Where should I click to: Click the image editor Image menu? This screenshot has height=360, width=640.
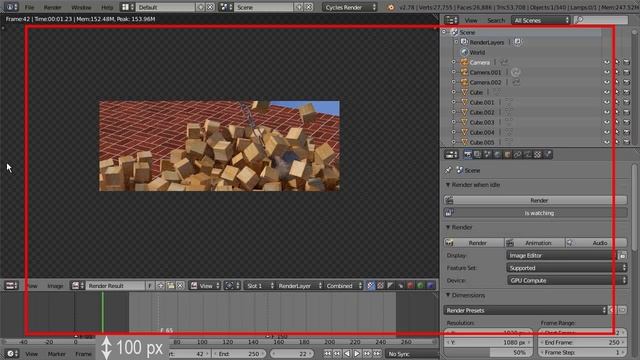[55, 286]
